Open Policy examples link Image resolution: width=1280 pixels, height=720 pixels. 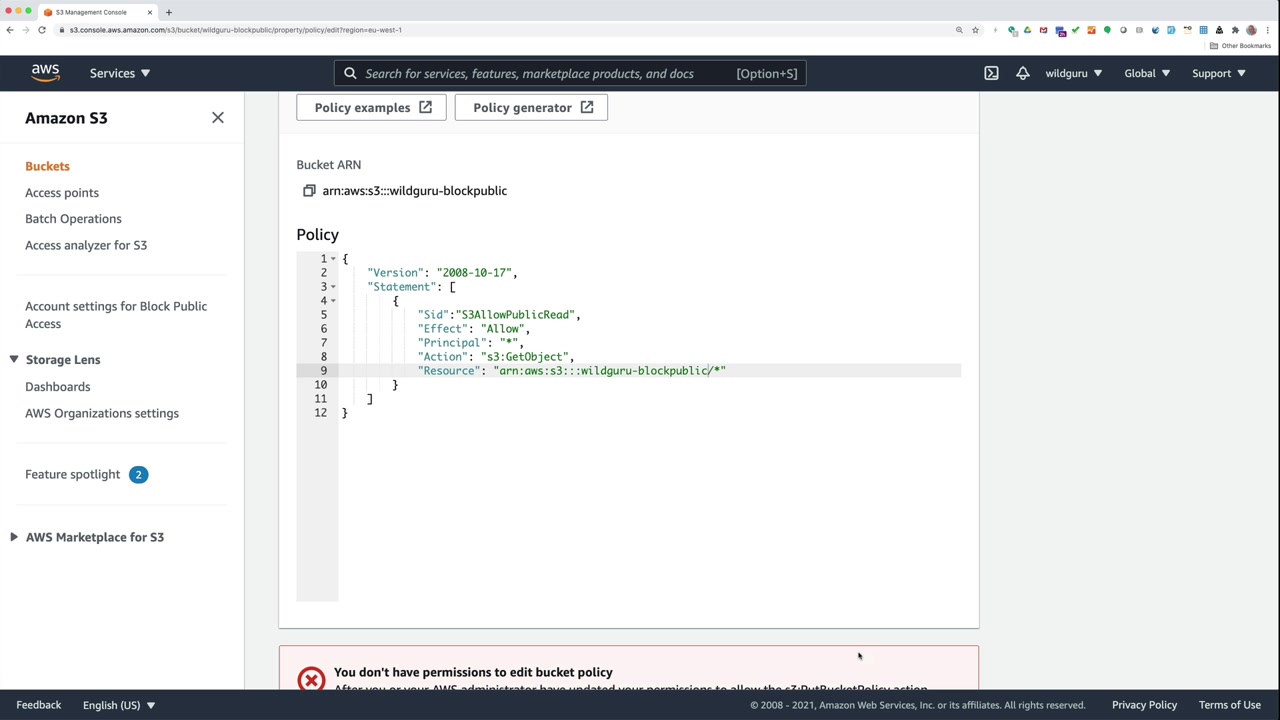(371, 108)
